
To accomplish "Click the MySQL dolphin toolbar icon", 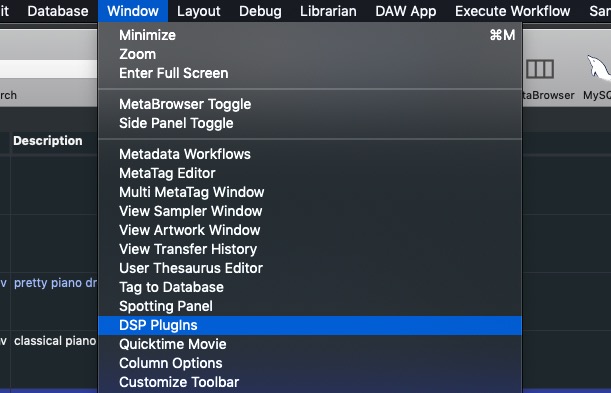I will tap(599, 68).
